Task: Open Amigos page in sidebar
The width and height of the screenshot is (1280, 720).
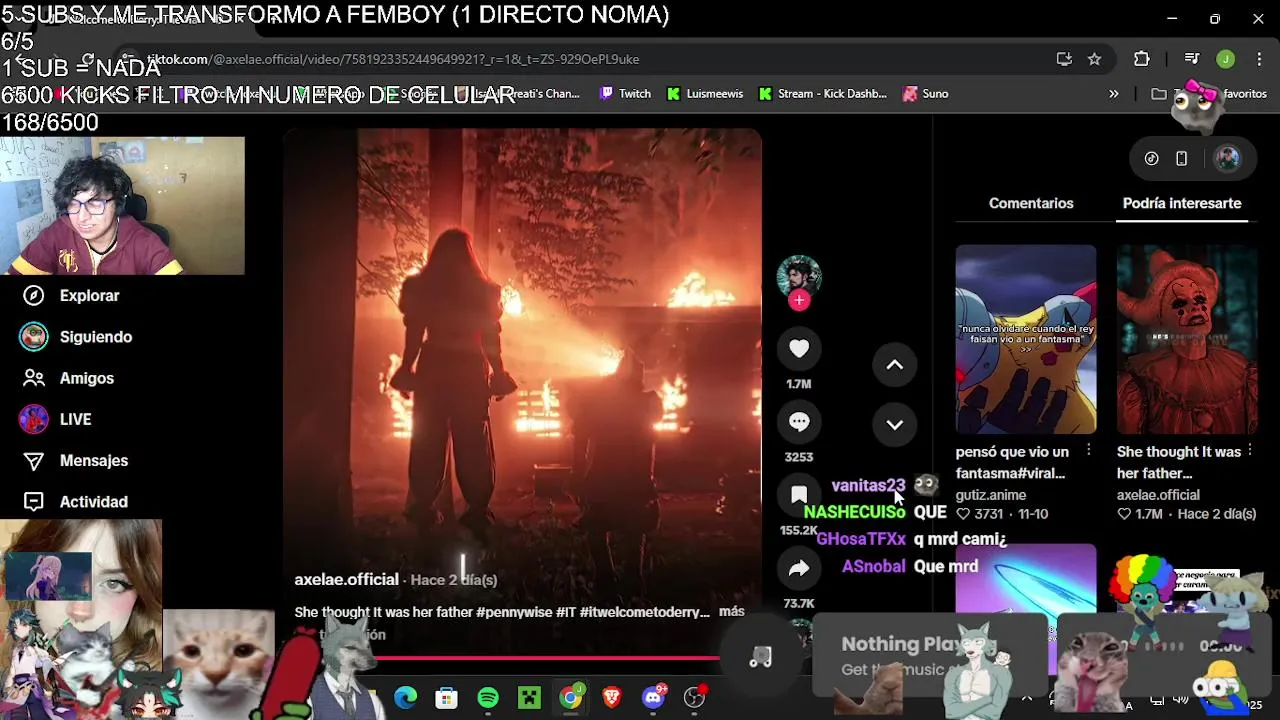Action: (68, 378)
